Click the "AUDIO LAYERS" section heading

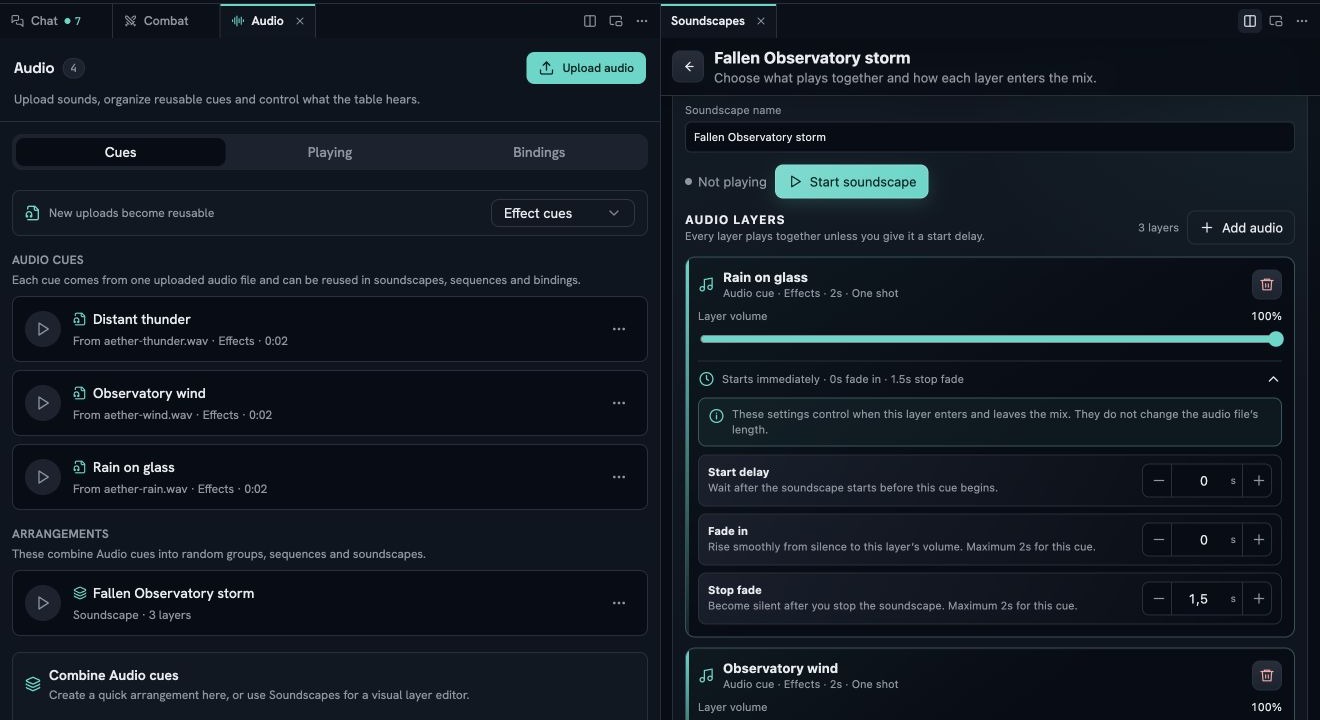tap(735, 220)
